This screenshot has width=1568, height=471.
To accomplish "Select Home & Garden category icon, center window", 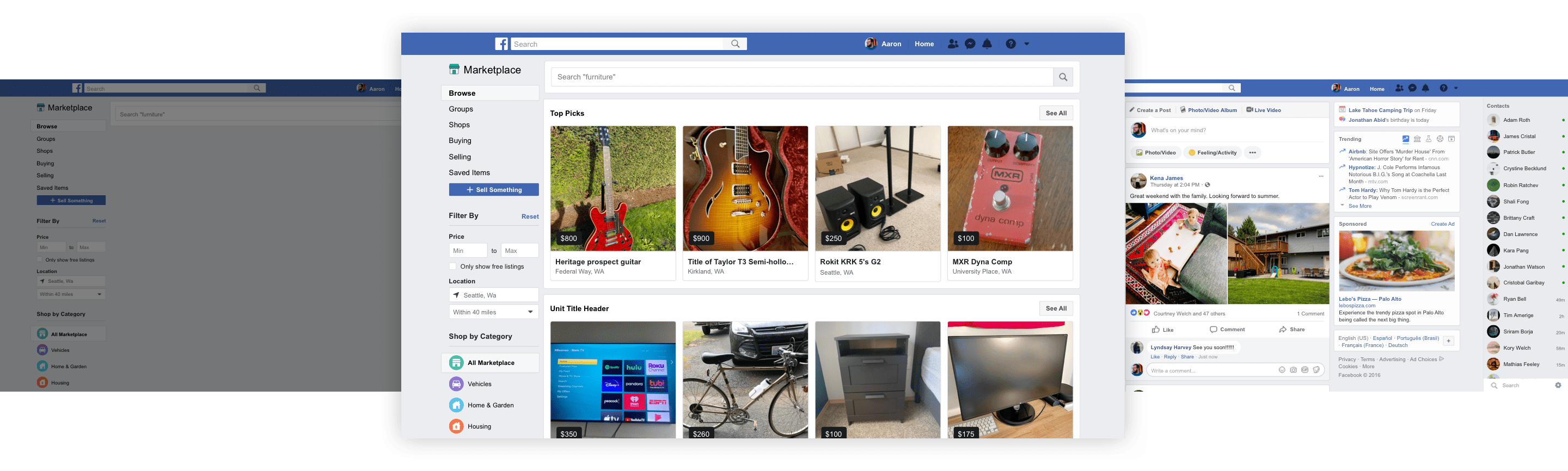I will coord(457,405).
